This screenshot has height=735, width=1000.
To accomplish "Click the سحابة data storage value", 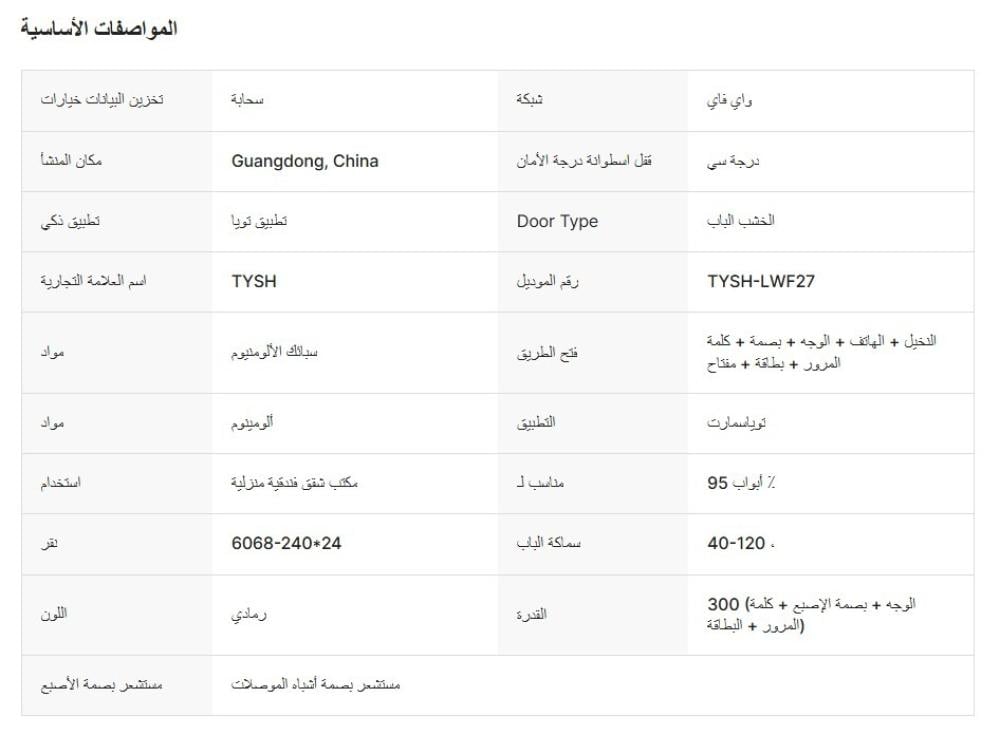I will click(247, 101).
